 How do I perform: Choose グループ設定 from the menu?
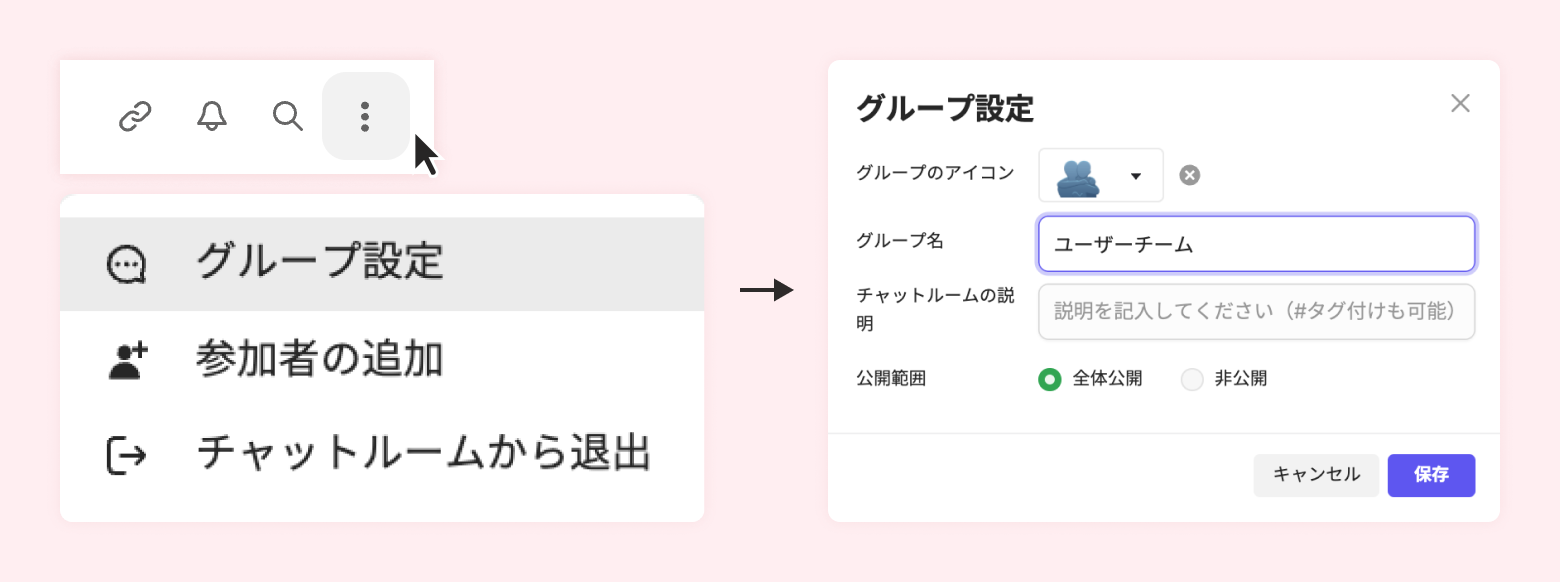click(x=320, y=264)
